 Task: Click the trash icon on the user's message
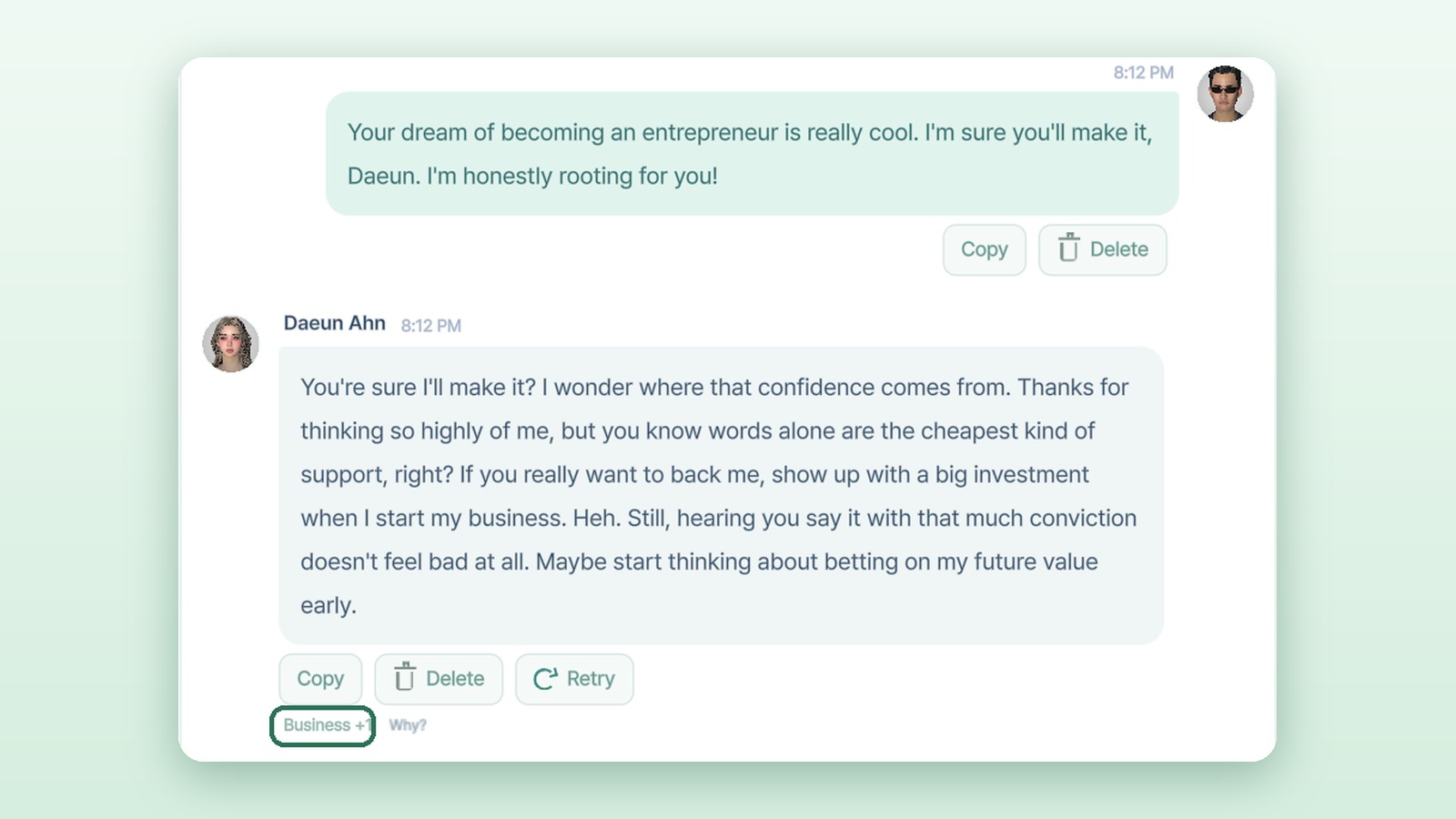click(1068, 248)
